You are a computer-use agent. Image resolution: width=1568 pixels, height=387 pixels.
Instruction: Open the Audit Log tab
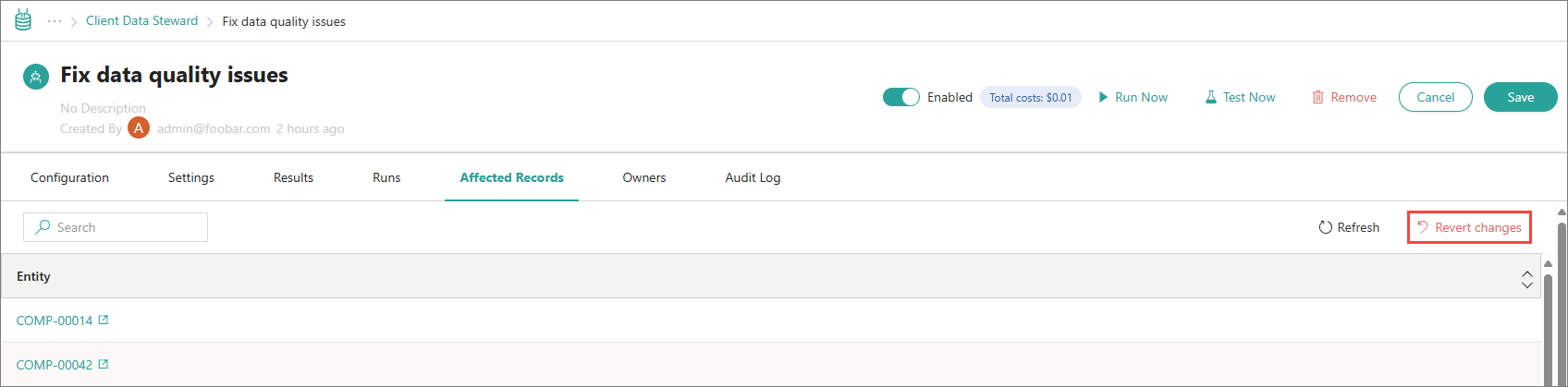coord(753,177)
